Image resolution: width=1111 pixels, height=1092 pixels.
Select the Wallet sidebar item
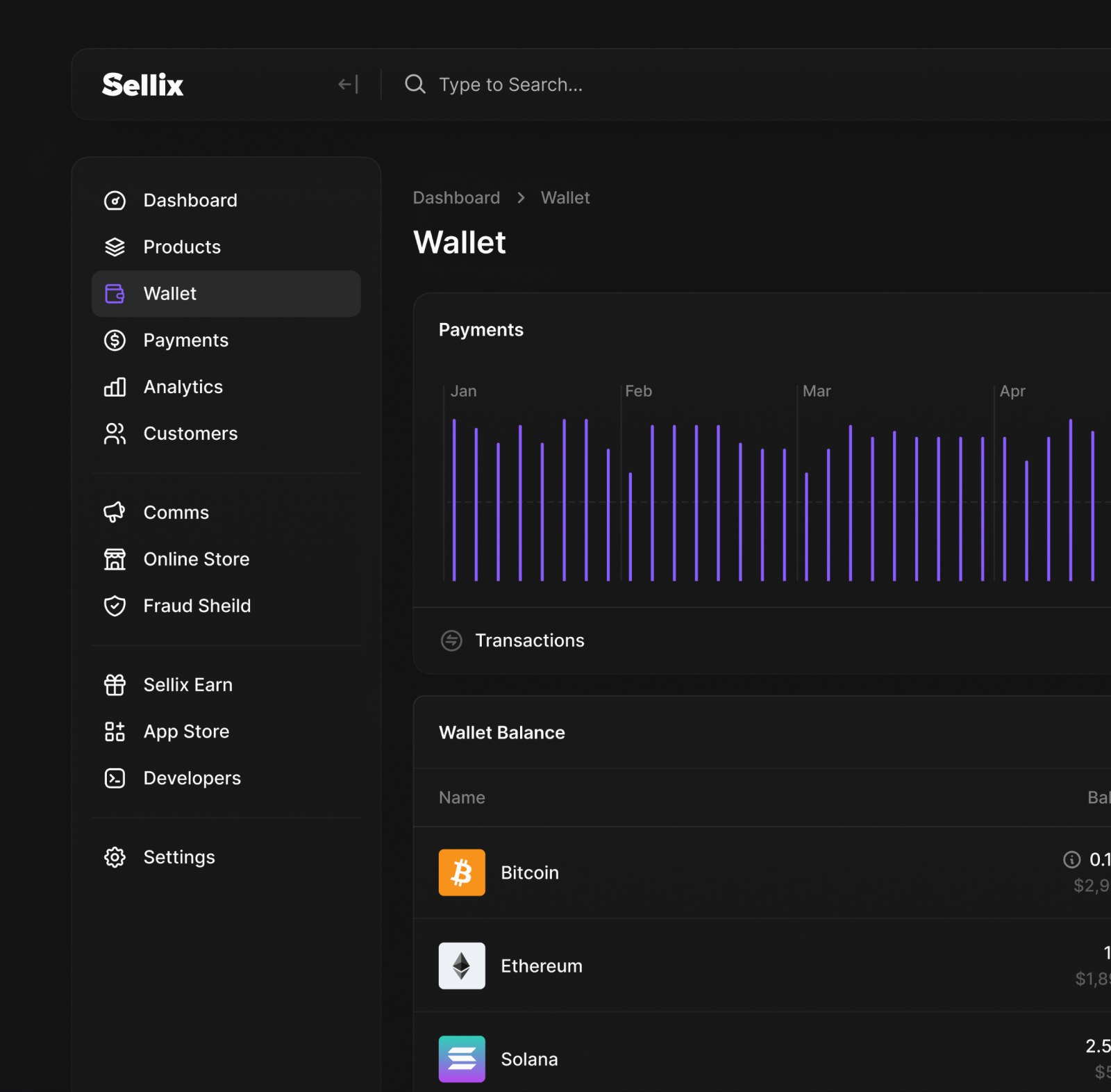point(226,294)
